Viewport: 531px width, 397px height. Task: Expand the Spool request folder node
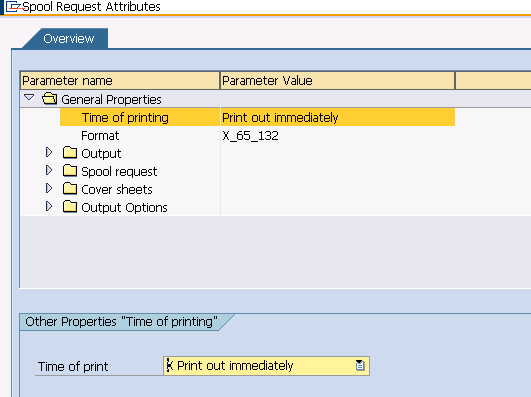pos(49,170)
